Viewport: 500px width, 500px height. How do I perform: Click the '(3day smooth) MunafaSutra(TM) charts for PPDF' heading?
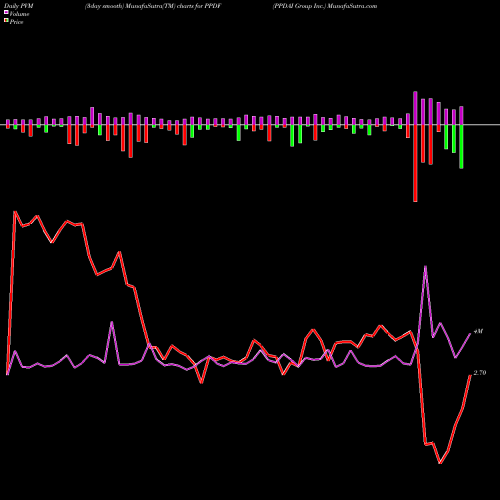tap(153, 6)
